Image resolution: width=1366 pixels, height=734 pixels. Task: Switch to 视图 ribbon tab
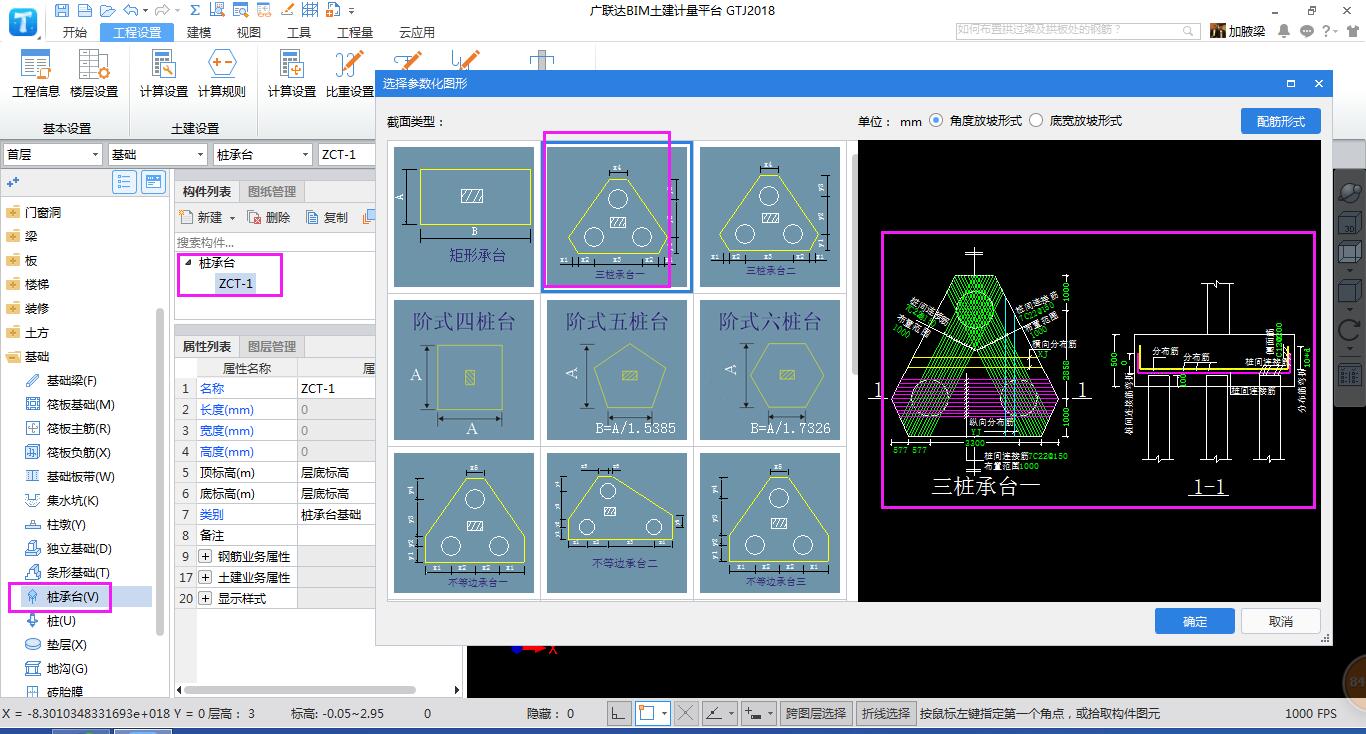(x=249, y=32)
